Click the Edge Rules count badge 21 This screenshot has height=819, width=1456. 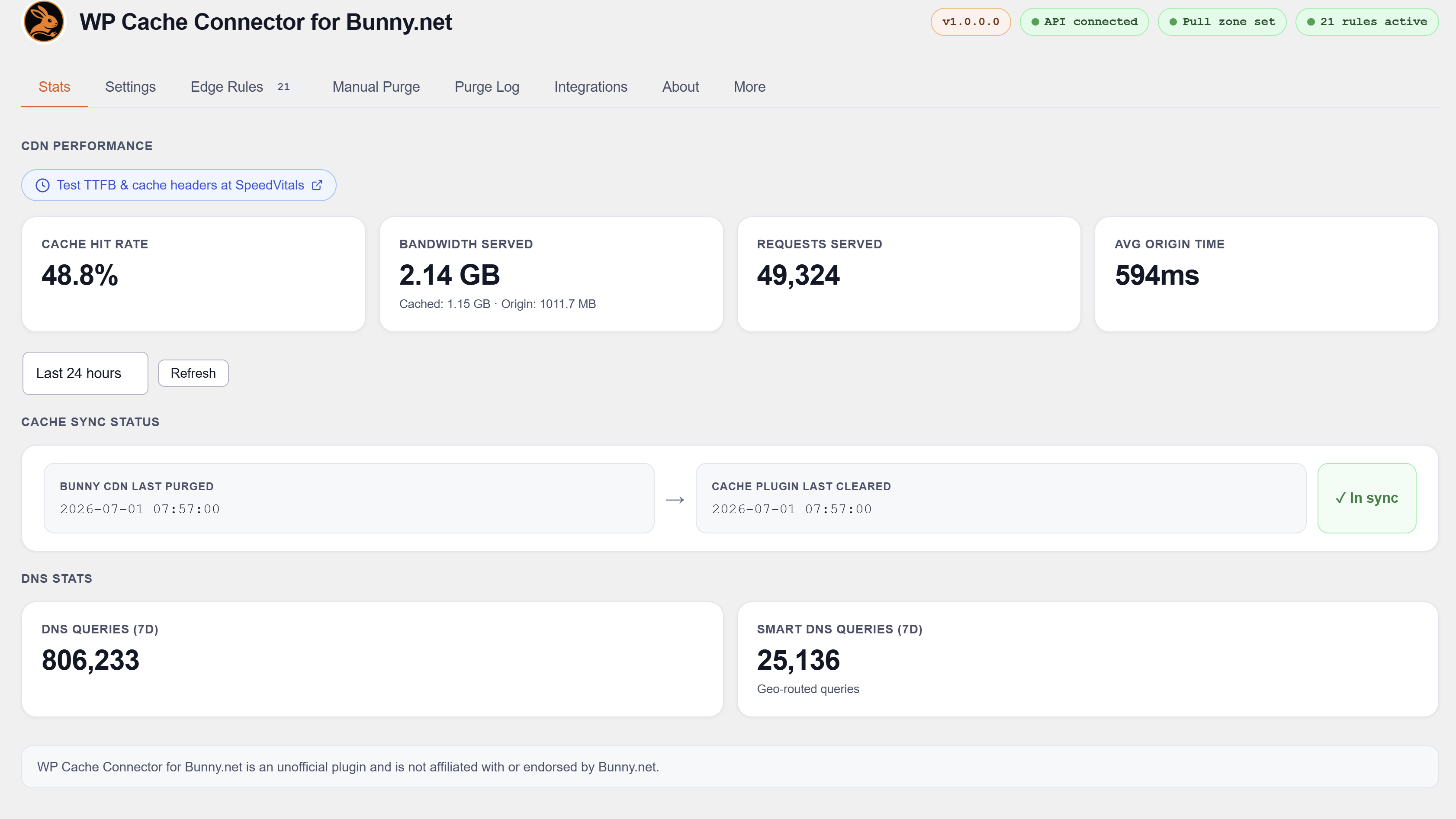[x=284, y=87]
